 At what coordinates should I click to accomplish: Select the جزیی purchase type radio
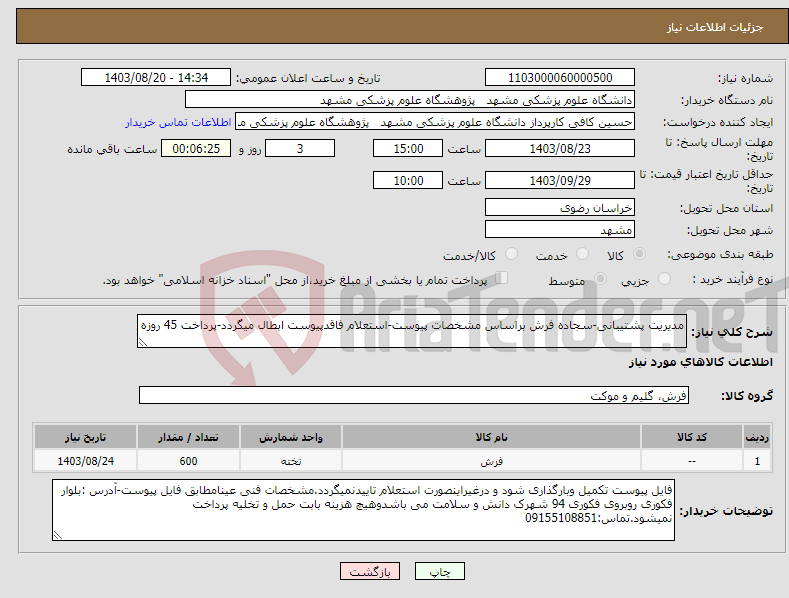664,279
